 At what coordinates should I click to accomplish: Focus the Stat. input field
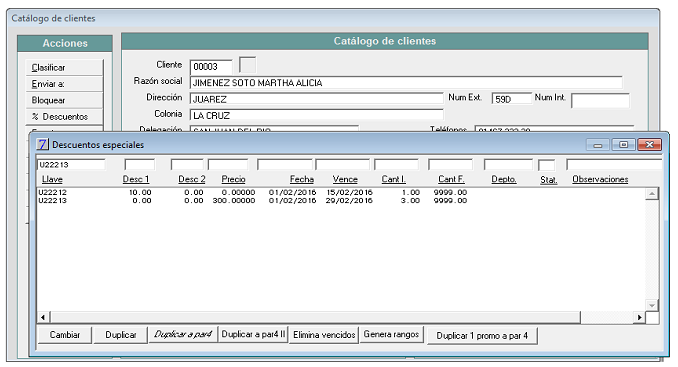pyautogui.click(x=547, y=165)
